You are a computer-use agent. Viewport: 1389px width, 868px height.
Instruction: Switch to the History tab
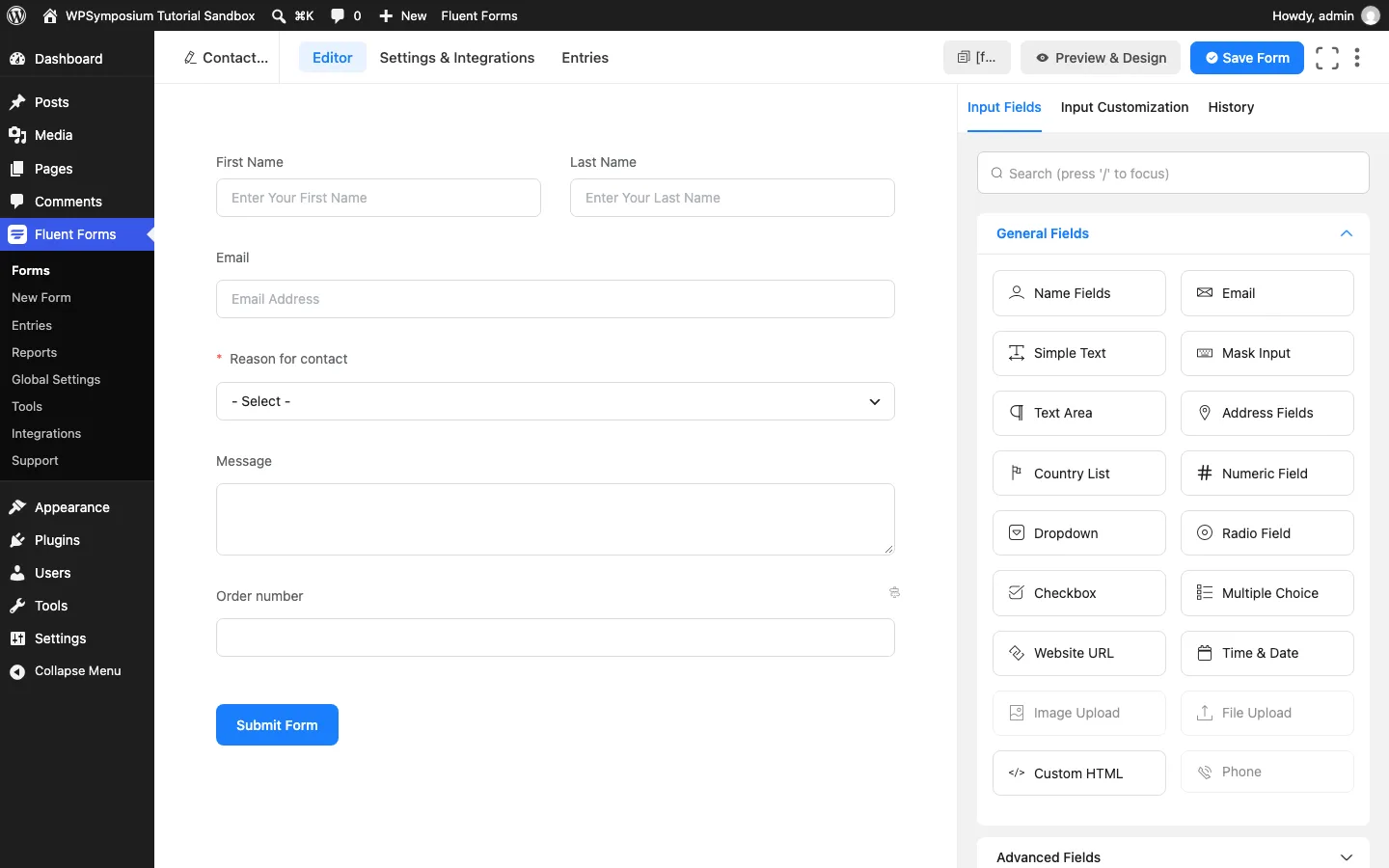(x=1231, y=107)
